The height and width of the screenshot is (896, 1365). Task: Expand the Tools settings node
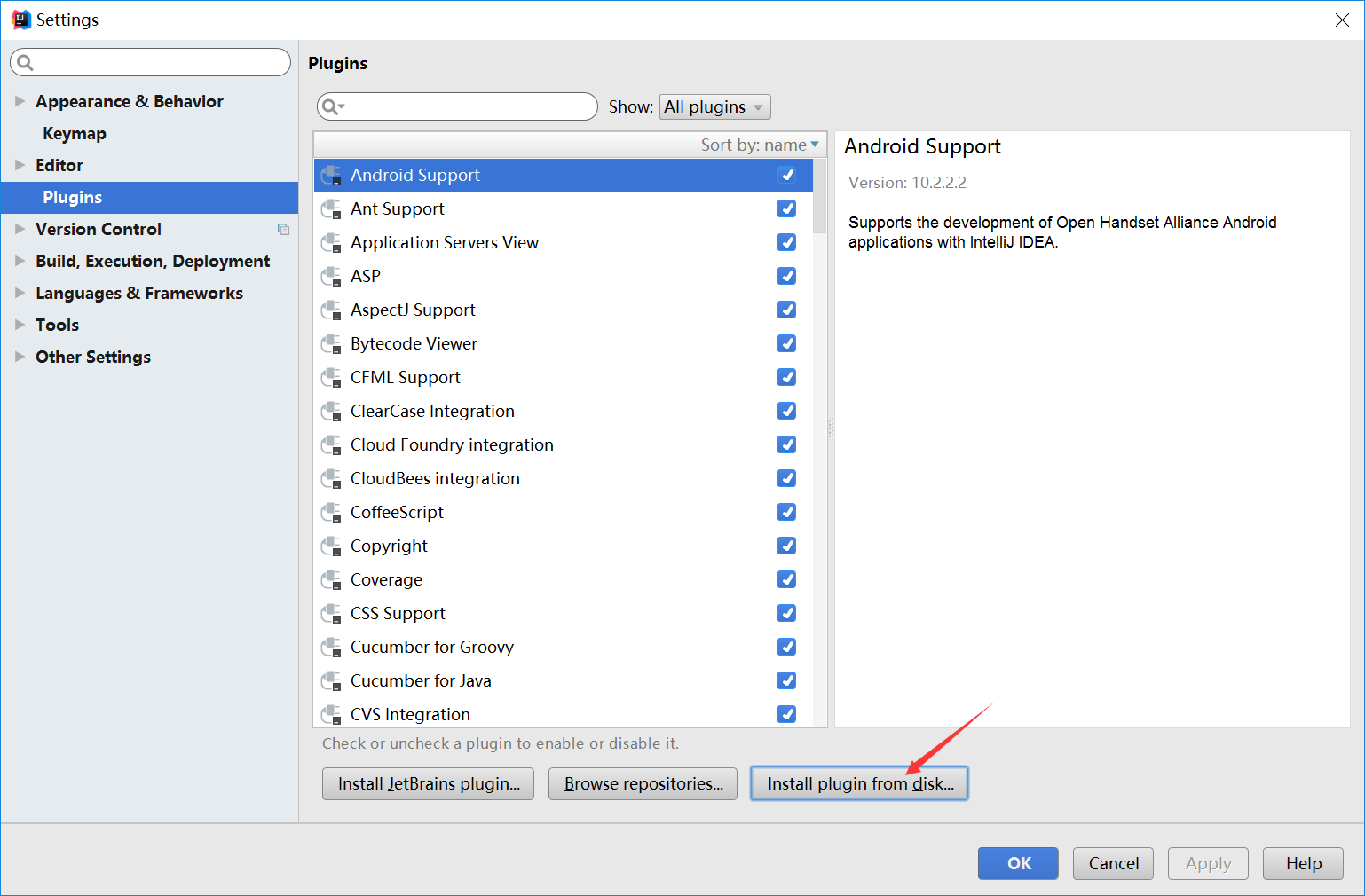[x=20, y=325]
